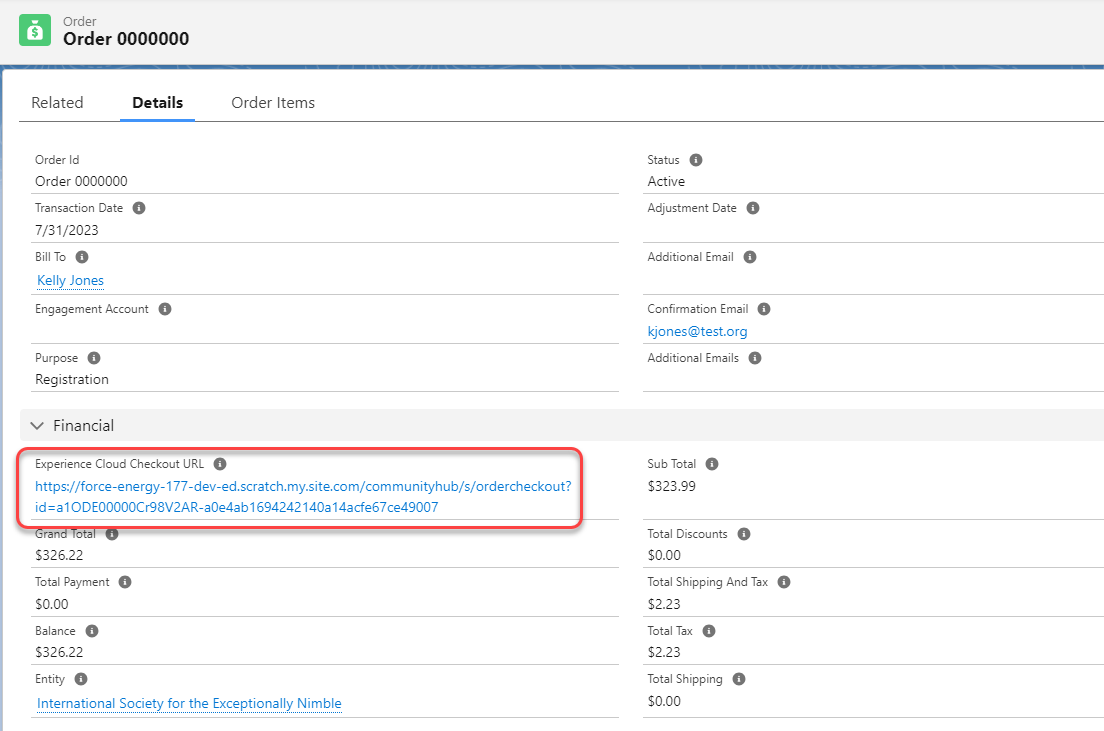Open the Order Items tab
This screenshot has height=731, width=1104.
click(x=273, y=103)
